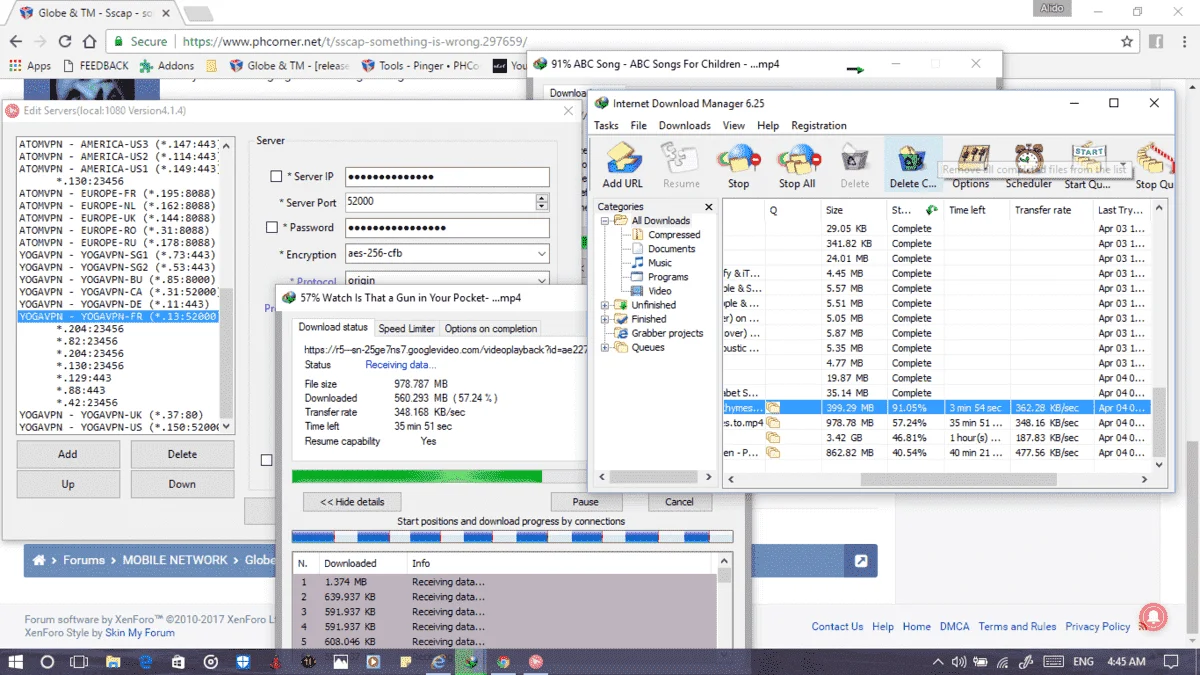The image size is (1200, 675).
Task: Click the scroll-down arrow of the IDM downloads list
Action: tap(1160, 465)
